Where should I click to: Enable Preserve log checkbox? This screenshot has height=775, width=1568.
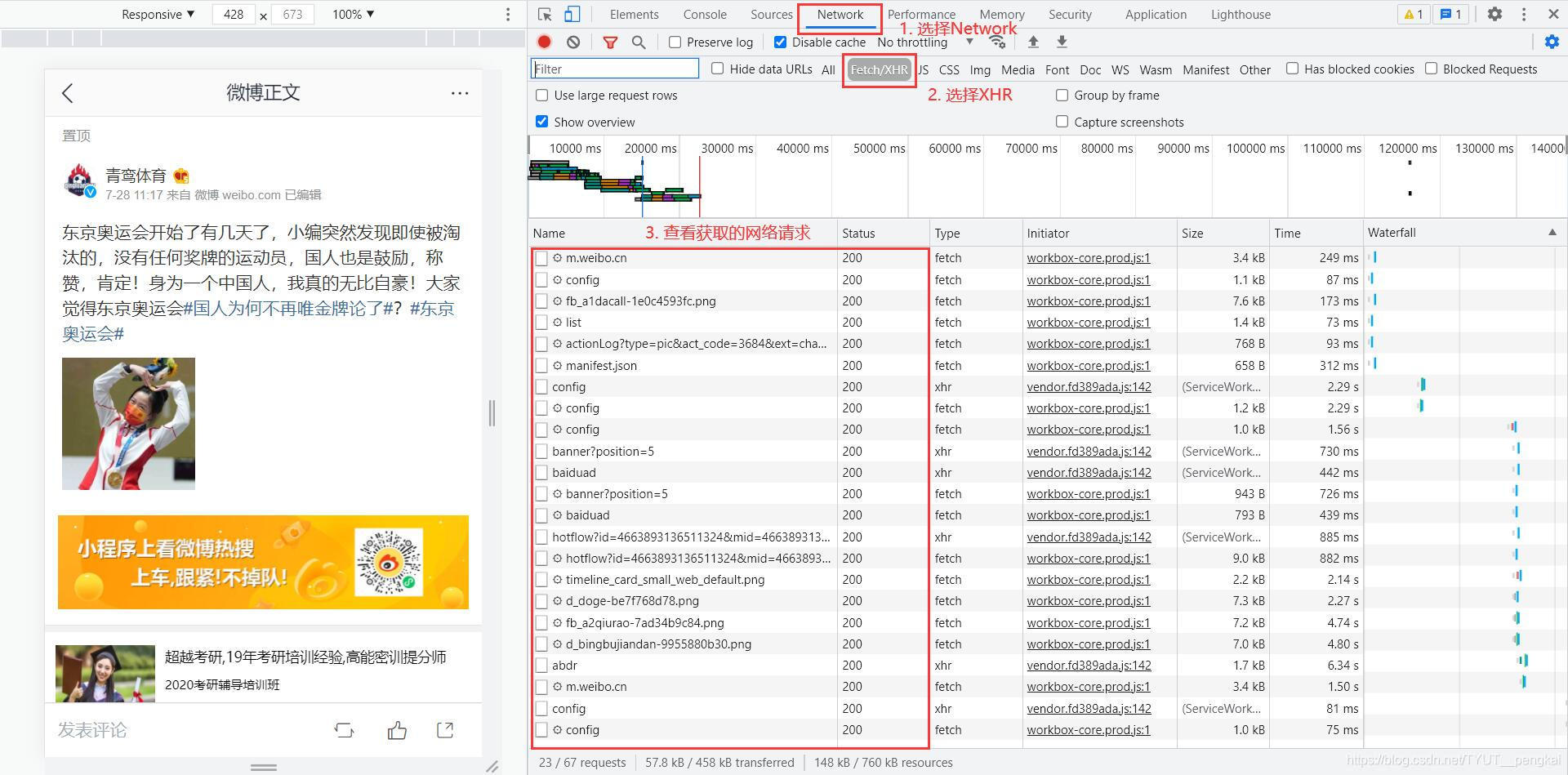click(675, 42)
